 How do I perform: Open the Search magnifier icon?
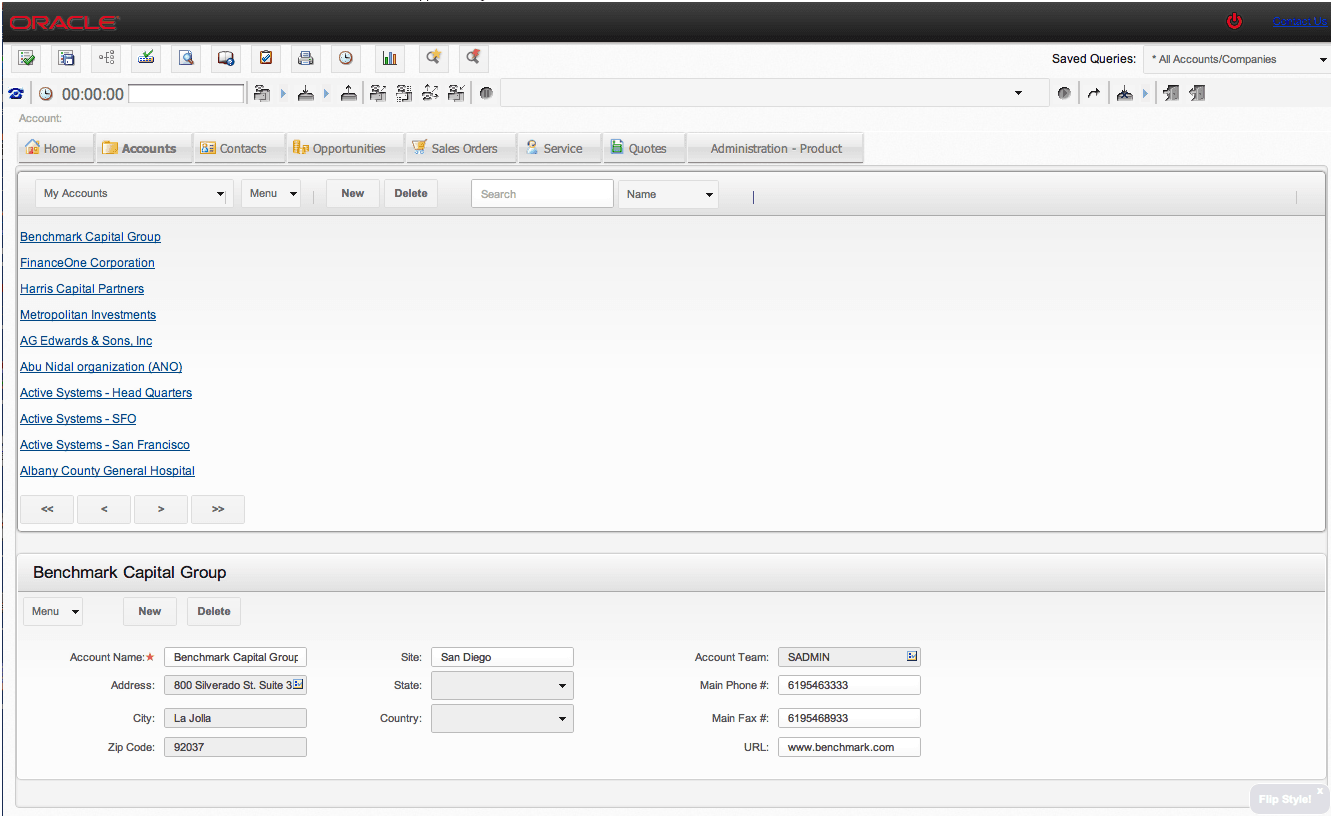tap(186, 58)
